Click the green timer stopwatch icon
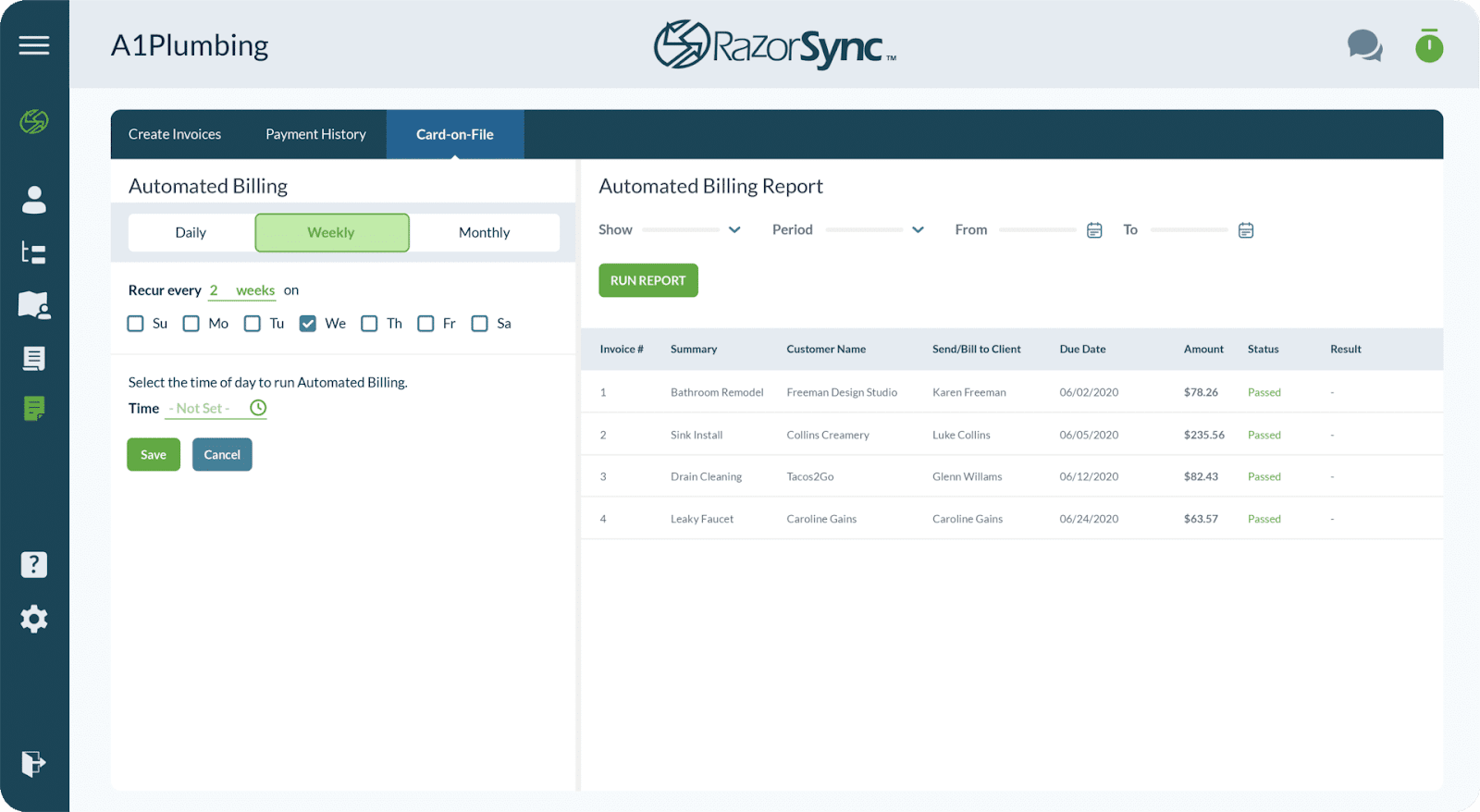Screen dimensions: 1480x812 coord(1429,45)
